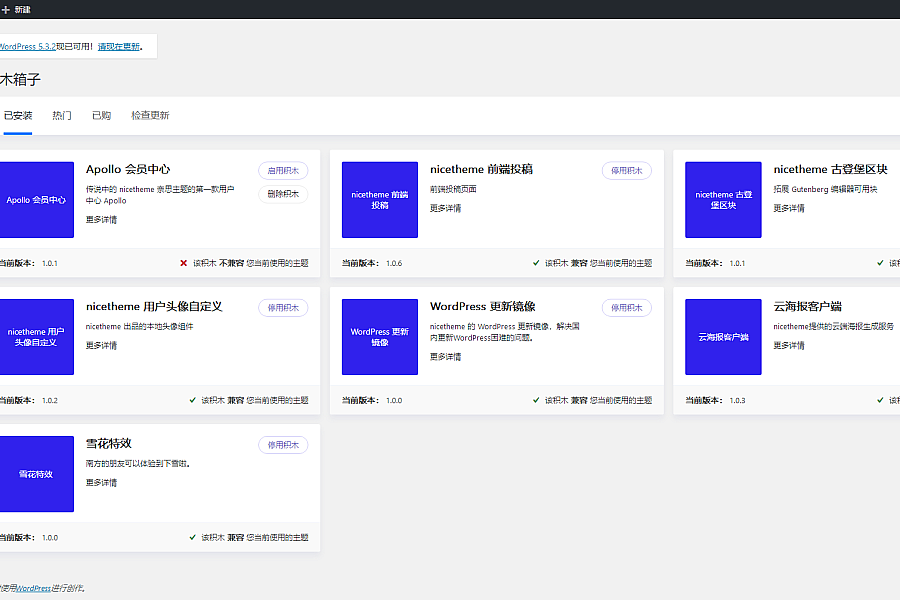Click the red X incompatibility icon on Apollo card
The height and width of the screenshot is (600, 900).
coord(184,263)
